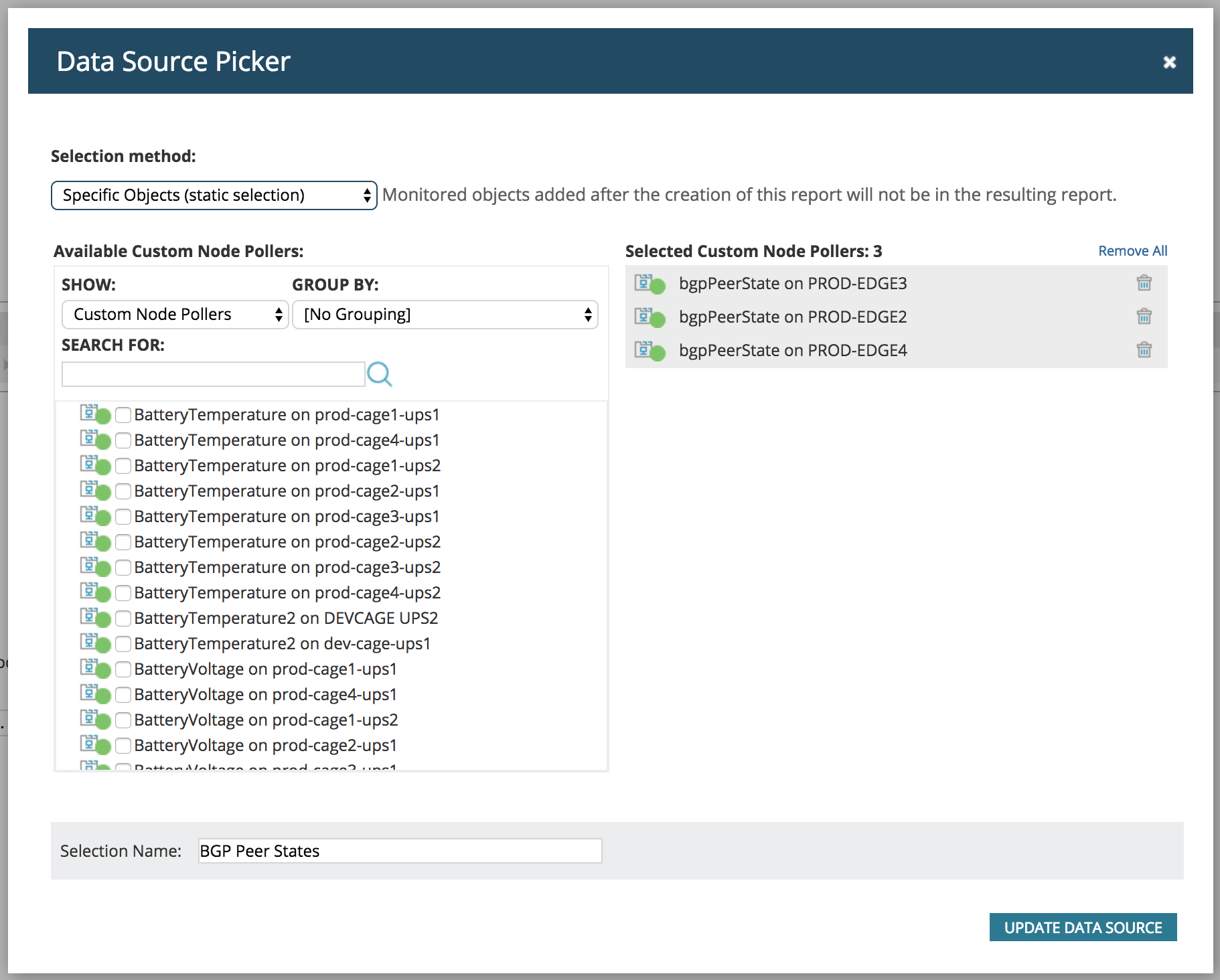The height and width of the screenshot is (980, 1220).
Task: Click status icon of BatteryTemperature2 on dev-cage-ups1
Action: tap(96, 643)
